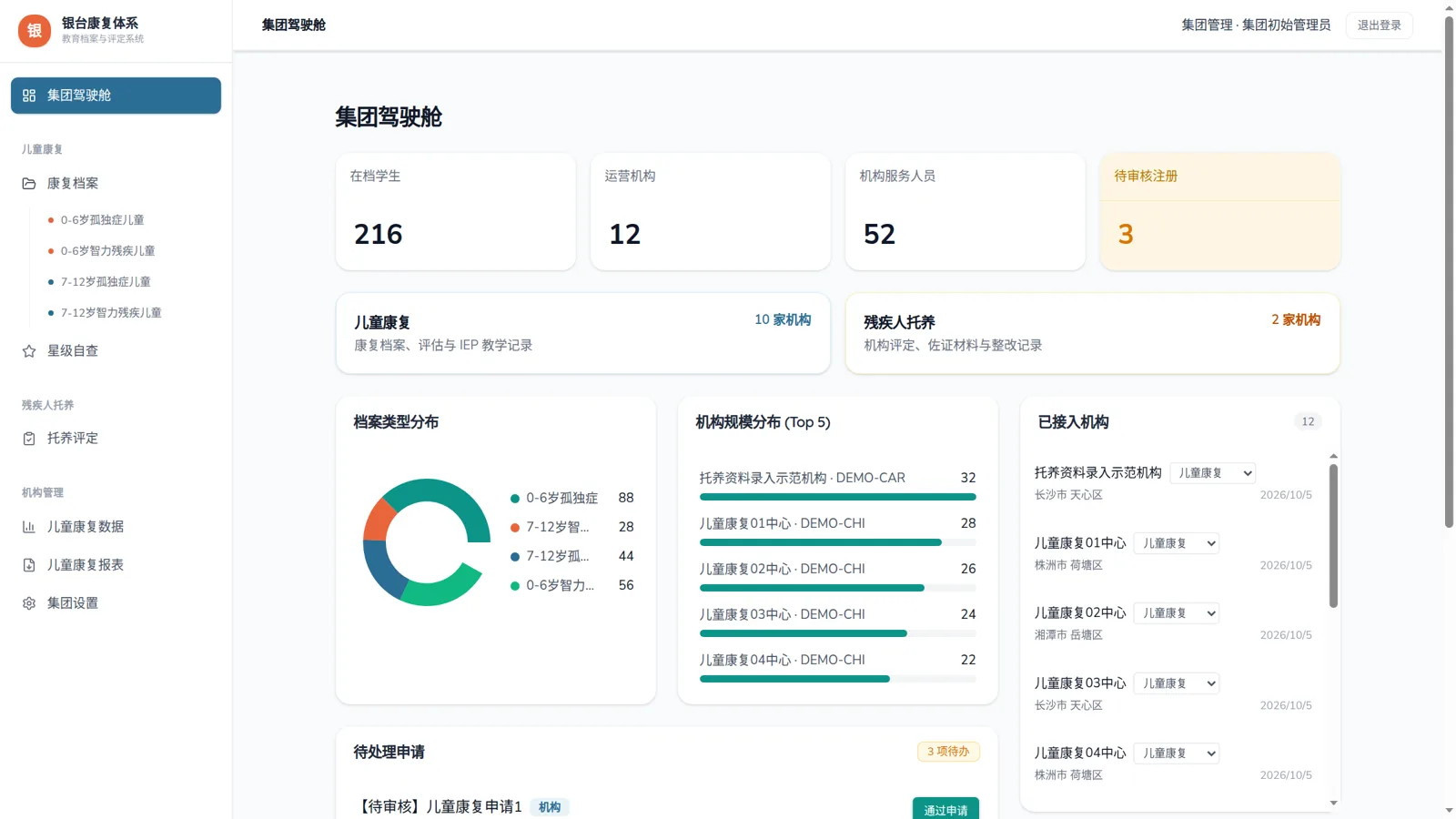
Task: Click the 儿童康复报表 file download icon
Action: 29,565
